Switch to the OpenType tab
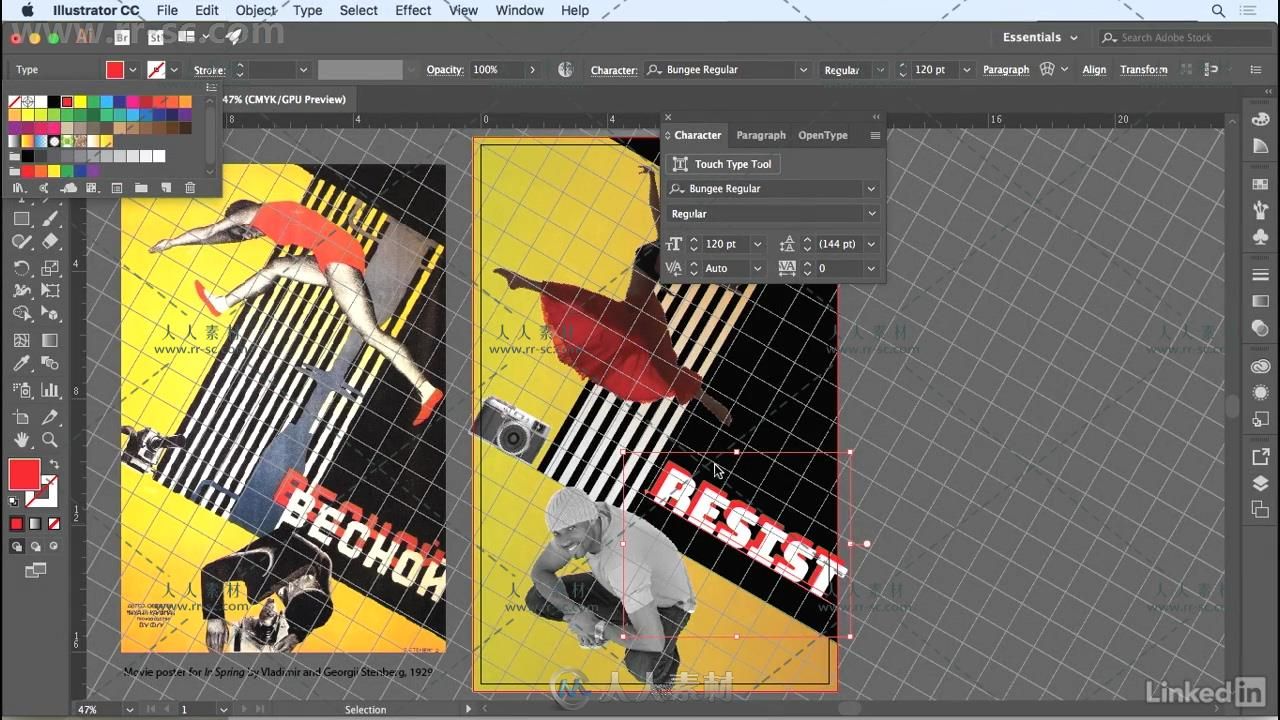The image size is (1280, 720). click(822, 135)
